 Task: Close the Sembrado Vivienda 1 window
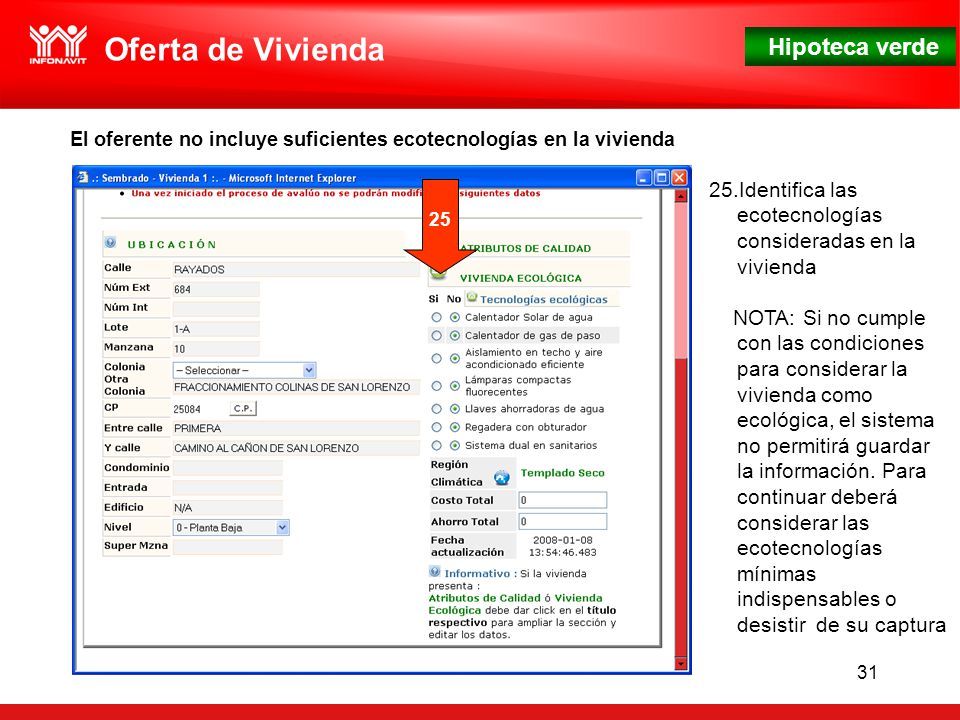[x=679, y=178]
